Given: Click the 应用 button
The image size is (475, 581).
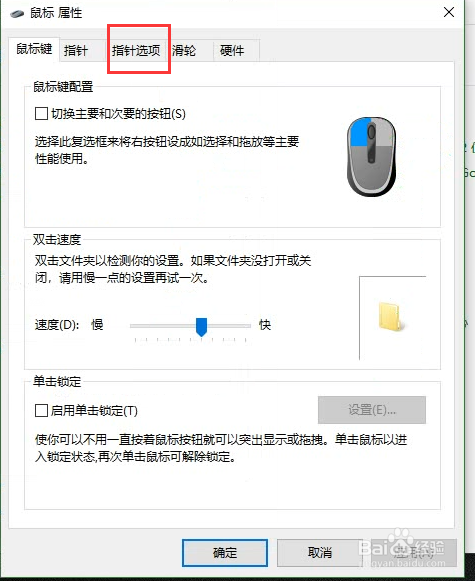Looking at the screenshot, I should coord(413,553).
